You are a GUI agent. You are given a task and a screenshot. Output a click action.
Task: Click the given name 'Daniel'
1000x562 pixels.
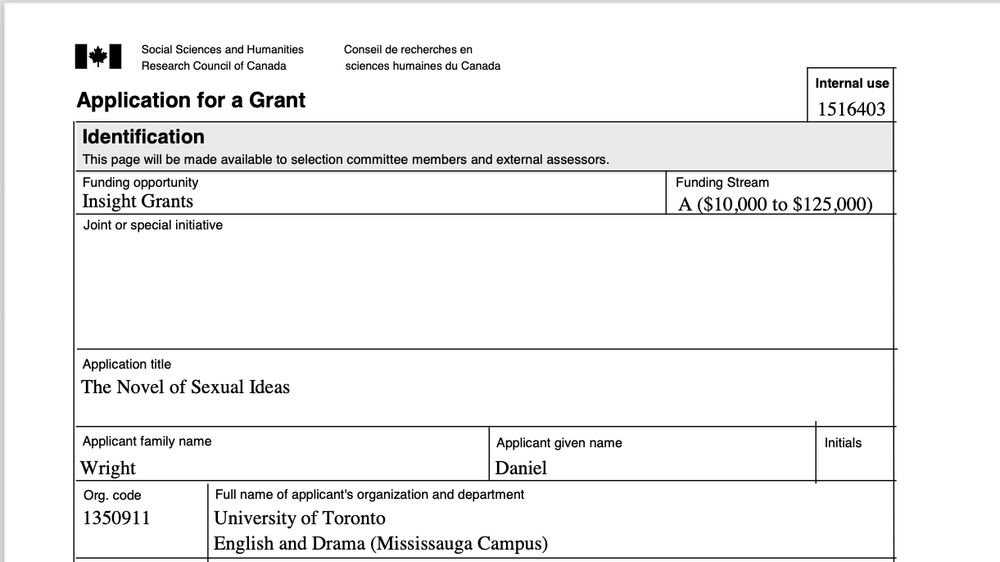coord(521,468)
